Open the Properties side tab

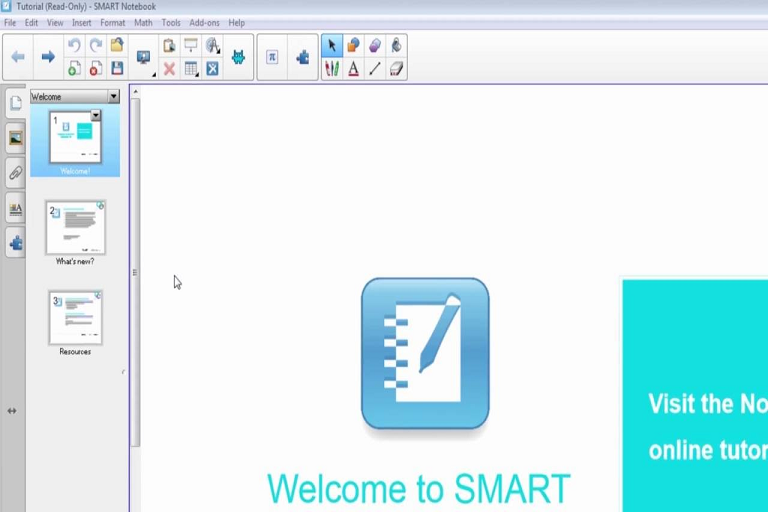pyautogui.click(x=16, y=209)
